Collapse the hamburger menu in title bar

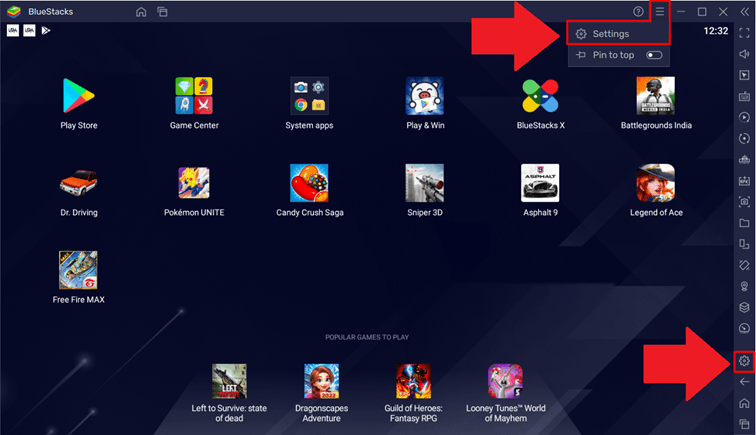pos(660,11)
